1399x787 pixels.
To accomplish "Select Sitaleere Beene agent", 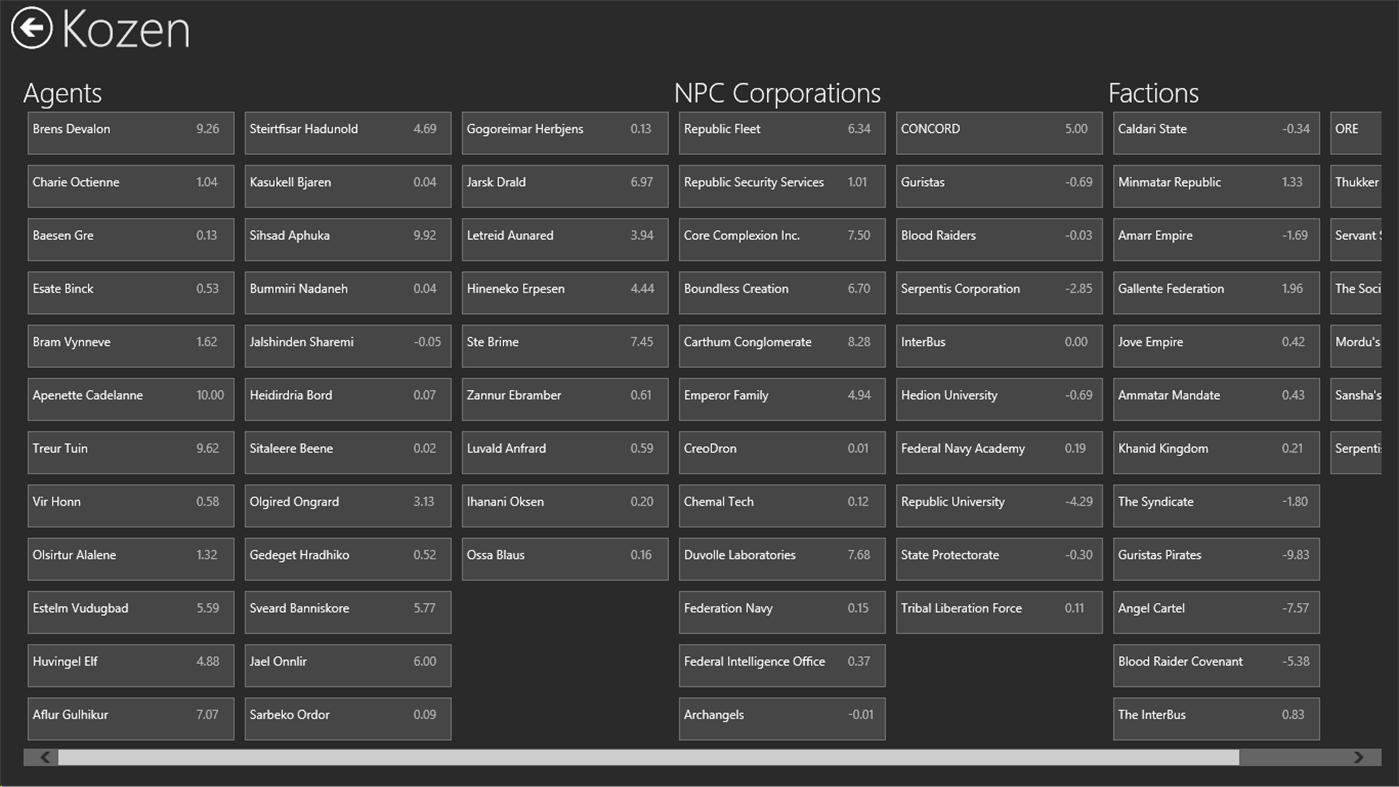I will coord(348,452).
